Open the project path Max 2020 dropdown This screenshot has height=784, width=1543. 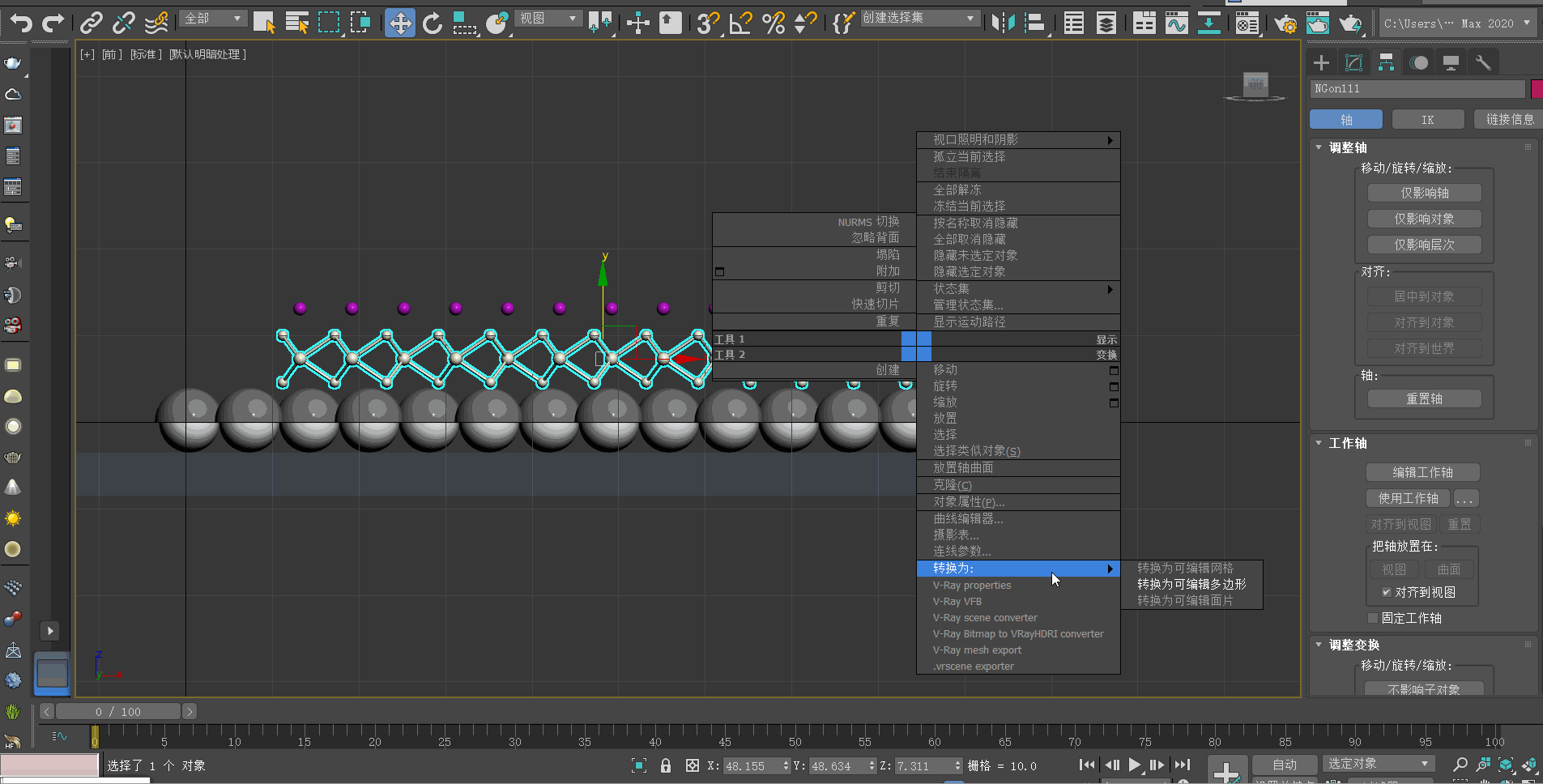[x=1457, y=23]
